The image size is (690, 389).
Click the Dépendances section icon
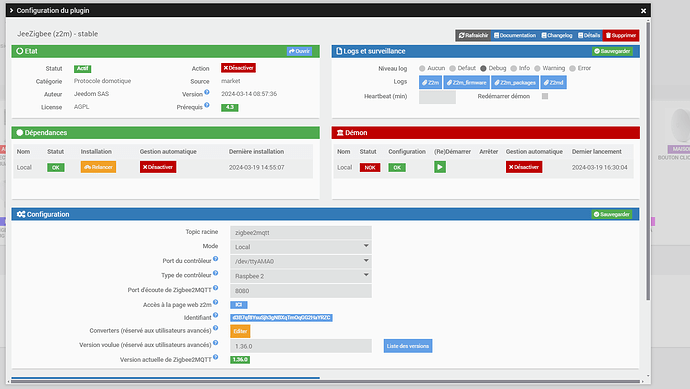tap(19, 132)
